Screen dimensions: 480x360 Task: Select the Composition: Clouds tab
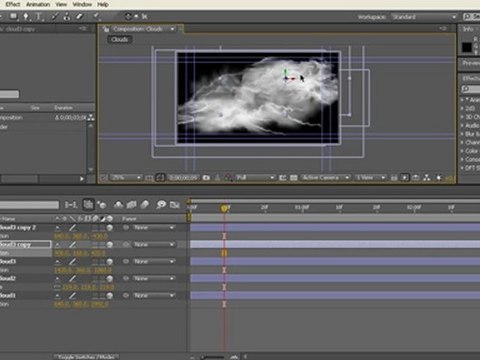tap(138, 29)
